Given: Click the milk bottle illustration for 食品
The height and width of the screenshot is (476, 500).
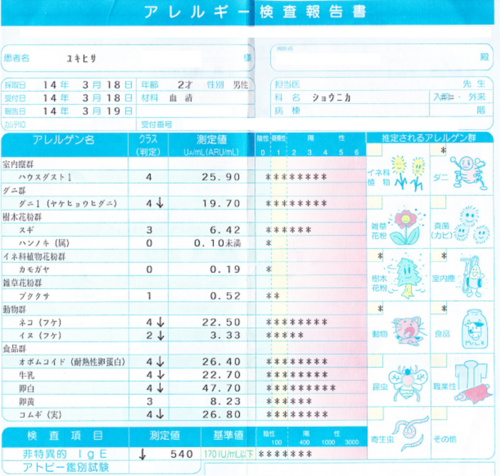Looking at the screenshot, I should (475, 329).
